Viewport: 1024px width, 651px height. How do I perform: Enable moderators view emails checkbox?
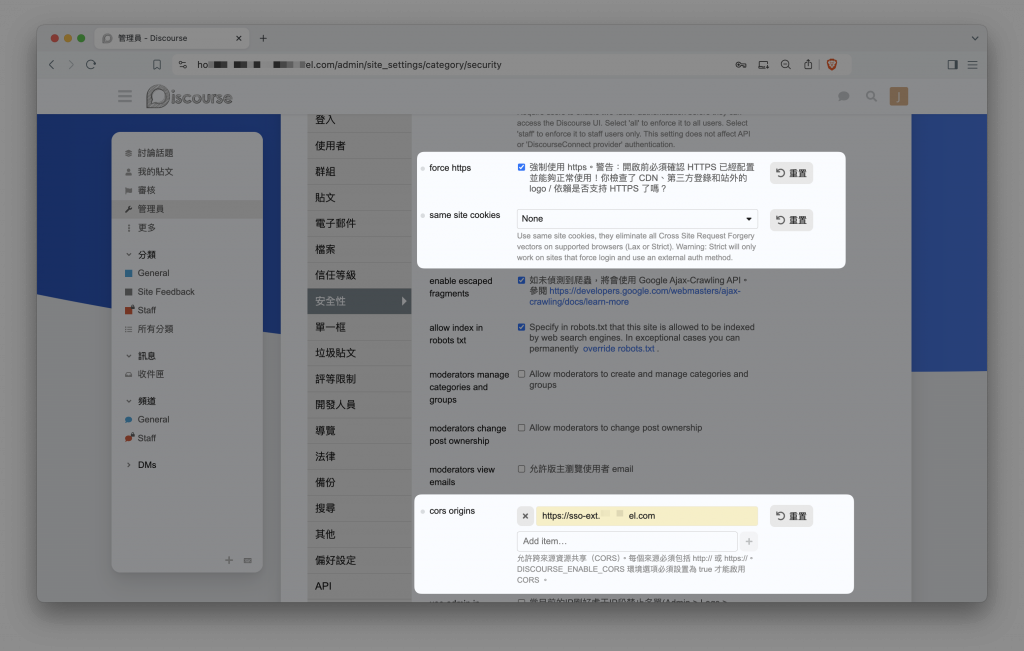pyautogui.click(x=521, y=469)
